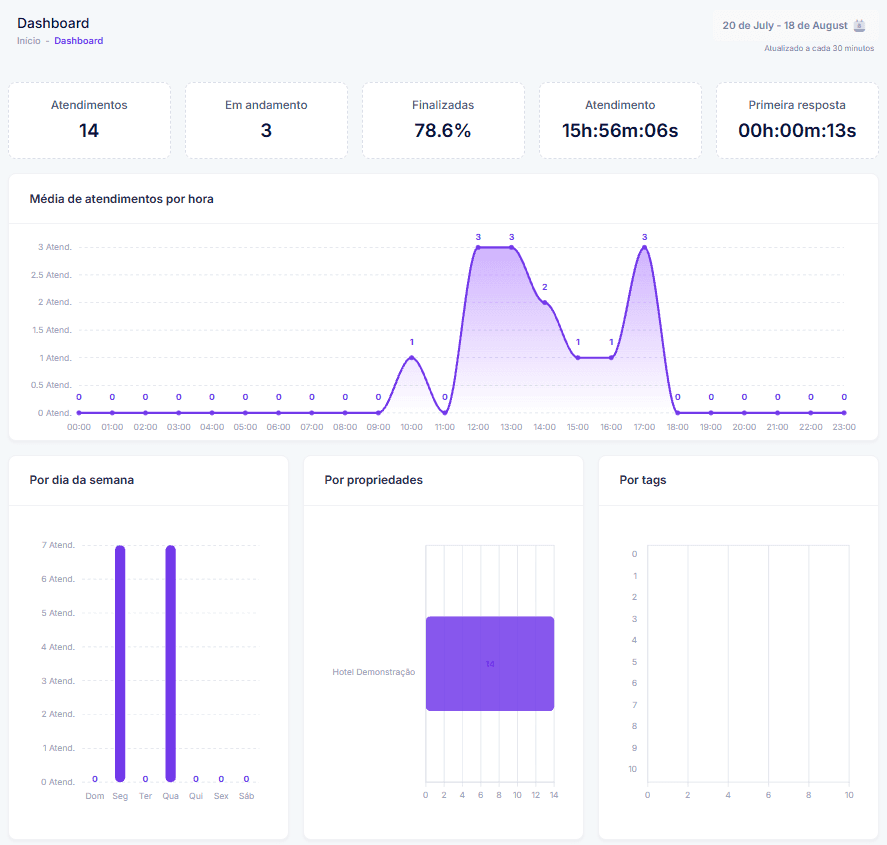This screenshot has height=845, width=887.
Task: Click the 18:00 data point on chart
Action: pos(678,413)
